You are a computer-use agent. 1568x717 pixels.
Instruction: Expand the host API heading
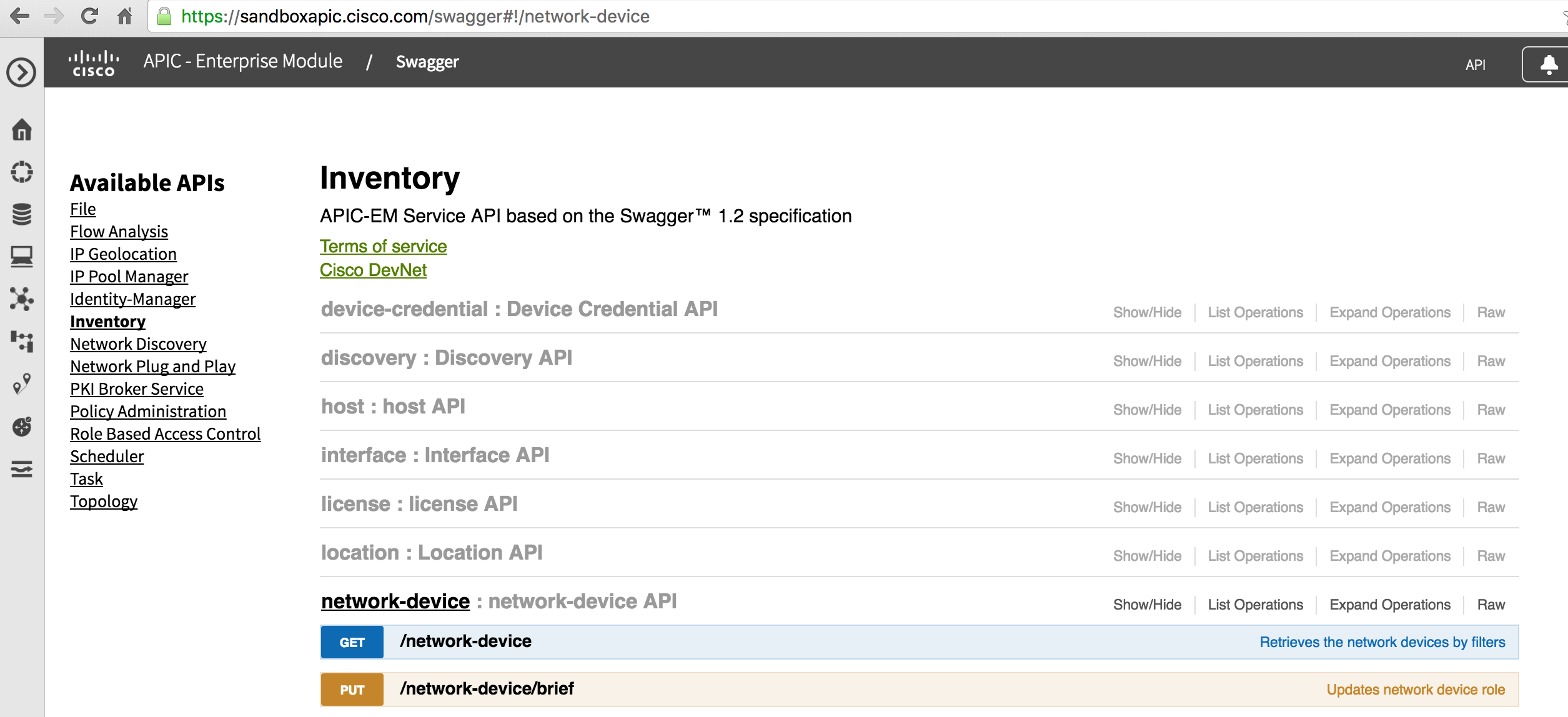[x=393, y=407]
